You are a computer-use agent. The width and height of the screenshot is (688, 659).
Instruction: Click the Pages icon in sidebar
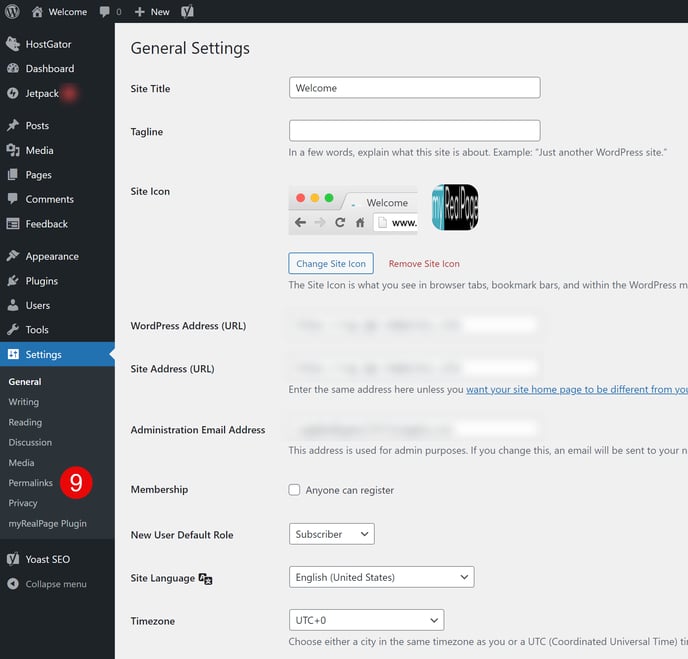point(13,175)
